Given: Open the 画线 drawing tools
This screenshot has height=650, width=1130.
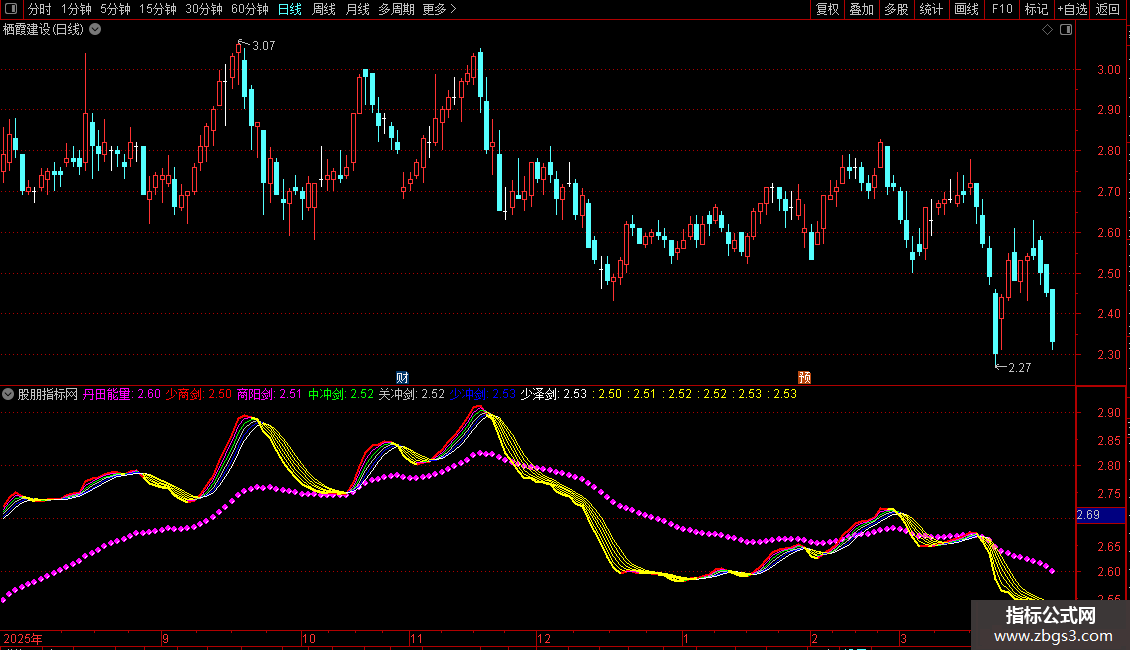Looking at the screenshot, I should tap(966, 10).
